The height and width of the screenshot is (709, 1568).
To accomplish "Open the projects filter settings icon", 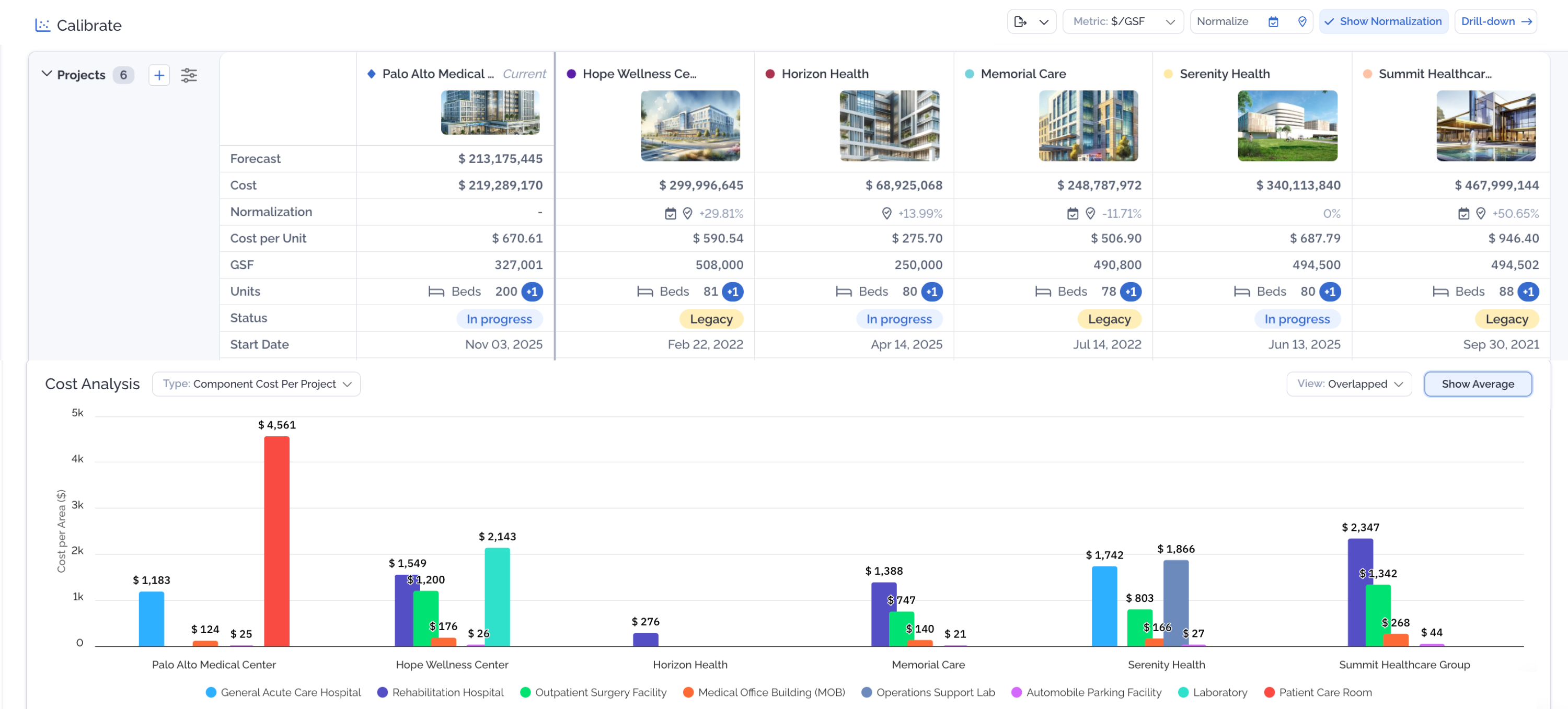I will (x=189, y=75).
